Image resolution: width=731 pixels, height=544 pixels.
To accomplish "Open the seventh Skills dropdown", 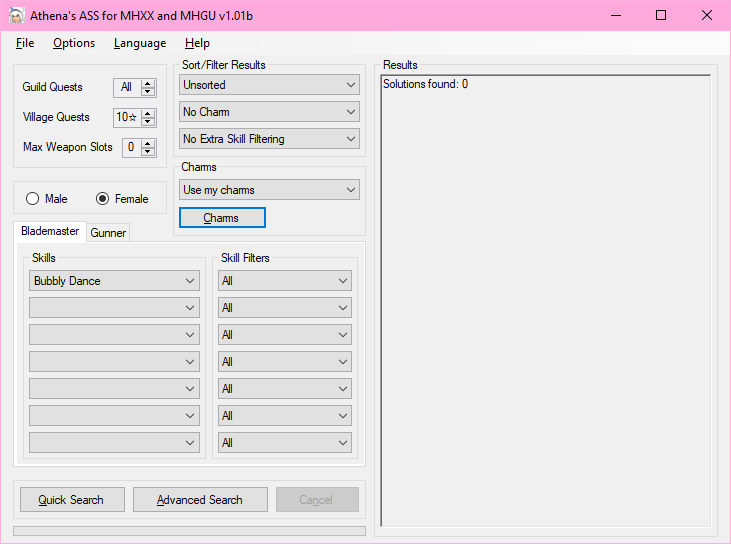I will [x=114, y=443].
